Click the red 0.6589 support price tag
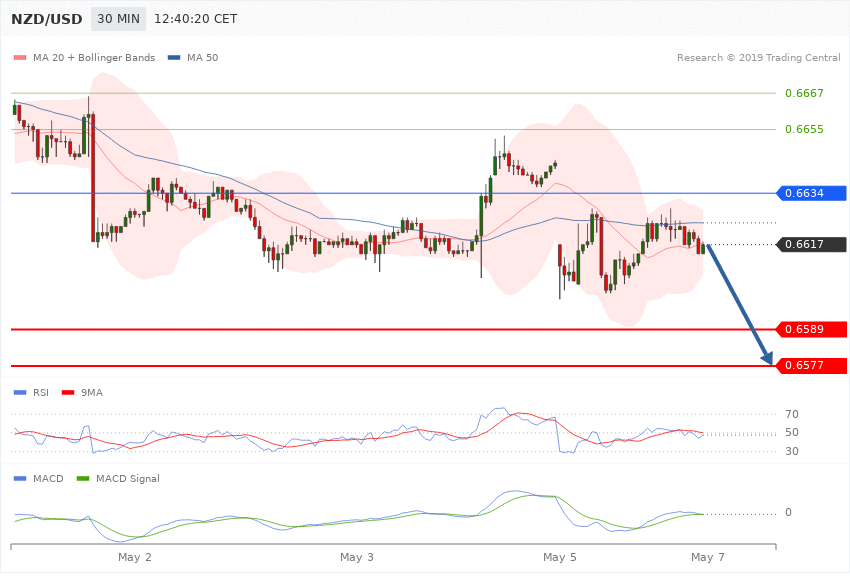 (811, 329)
